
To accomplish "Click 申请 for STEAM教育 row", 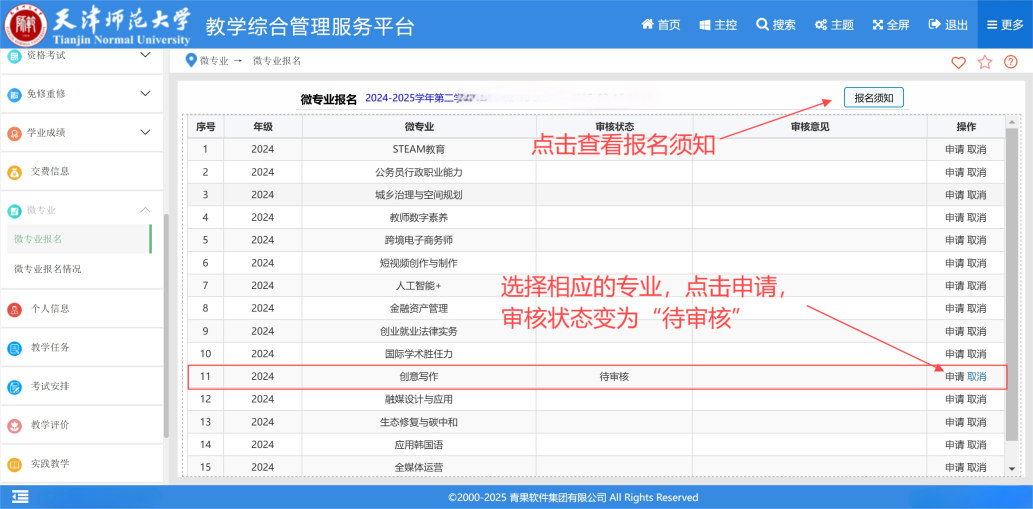I will tap(954, 149).
